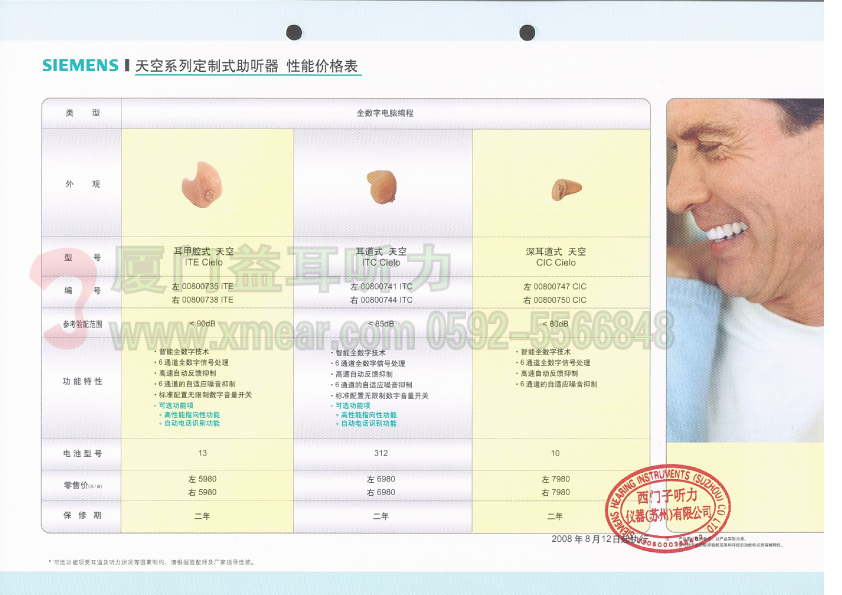Open the ITE Cielo hearing aid image
The image size is (842, 595).
(x=202, y=184)
